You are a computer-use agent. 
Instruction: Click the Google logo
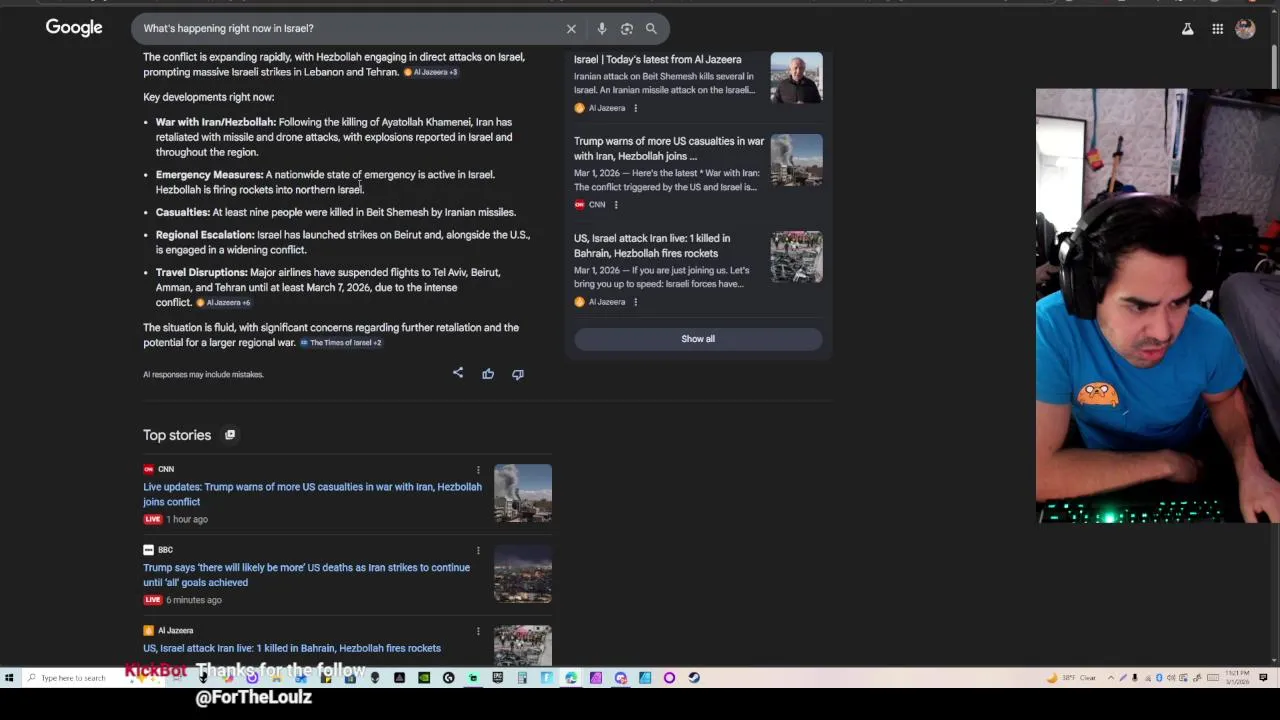(x=74, y=28)
